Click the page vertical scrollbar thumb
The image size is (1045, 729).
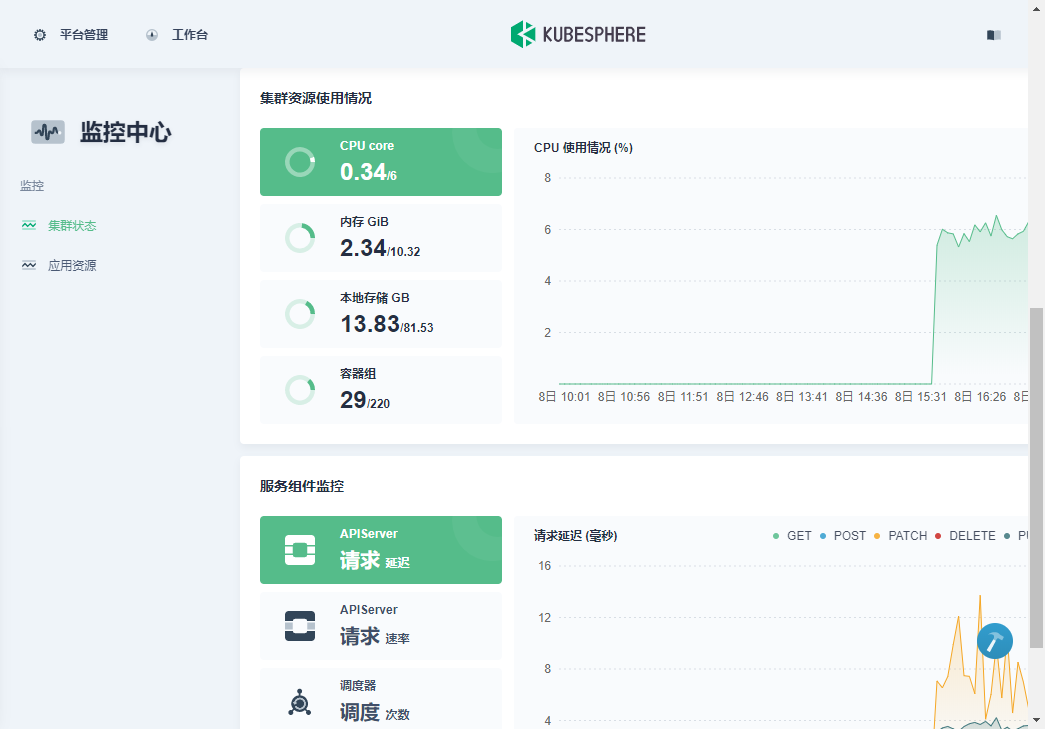click(x=1036, y=477)
